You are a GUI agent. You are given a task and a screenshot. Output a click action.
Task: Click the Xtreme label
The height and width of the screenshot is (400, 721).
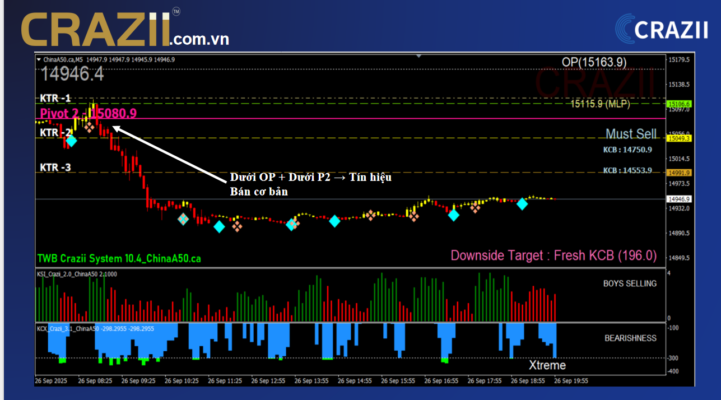click(x=547, y=366)
